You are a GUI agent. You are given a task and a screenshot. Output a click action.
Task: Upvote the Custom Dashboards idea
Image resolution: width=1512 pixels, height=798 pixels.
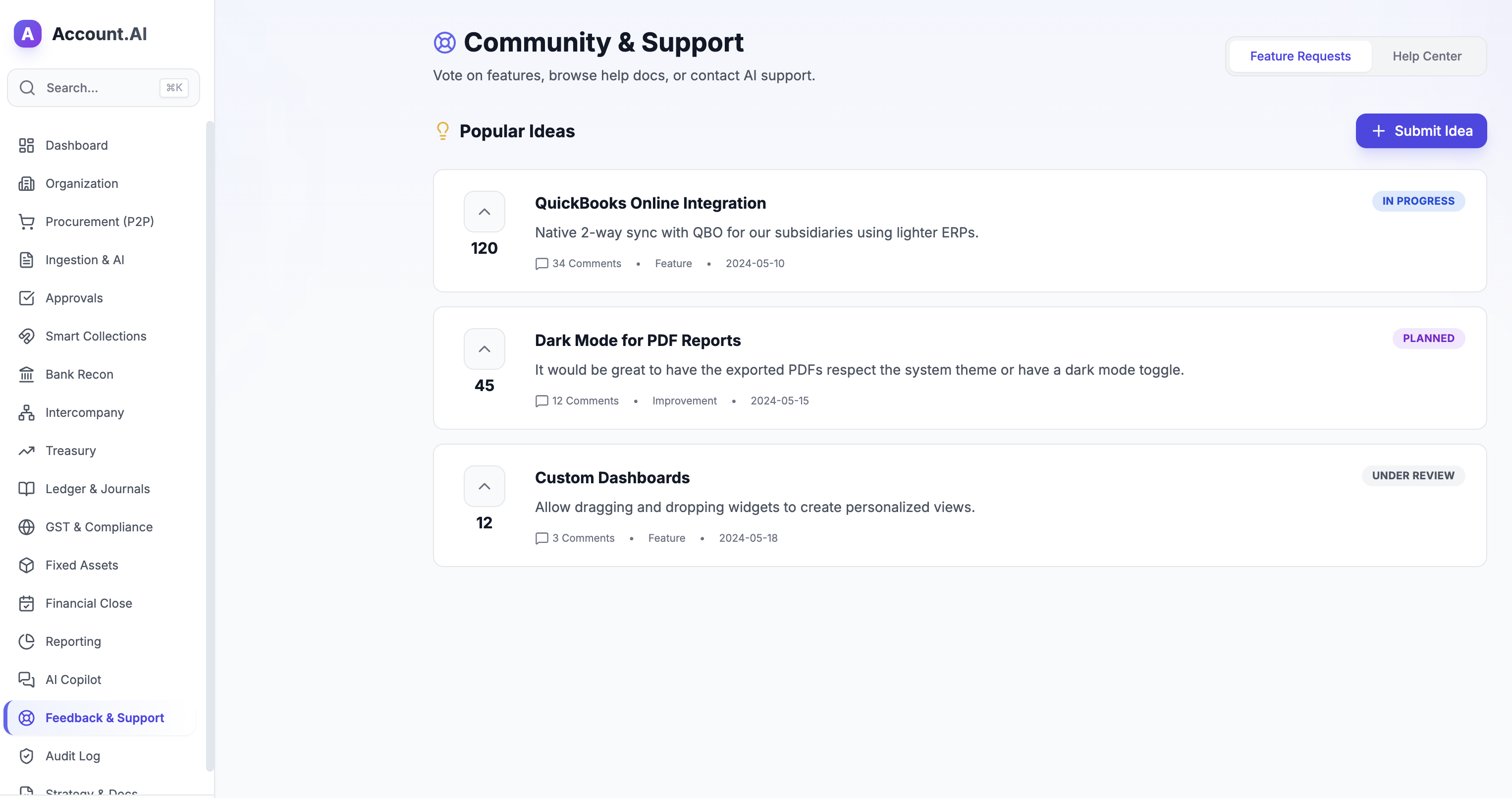point(484,486)
